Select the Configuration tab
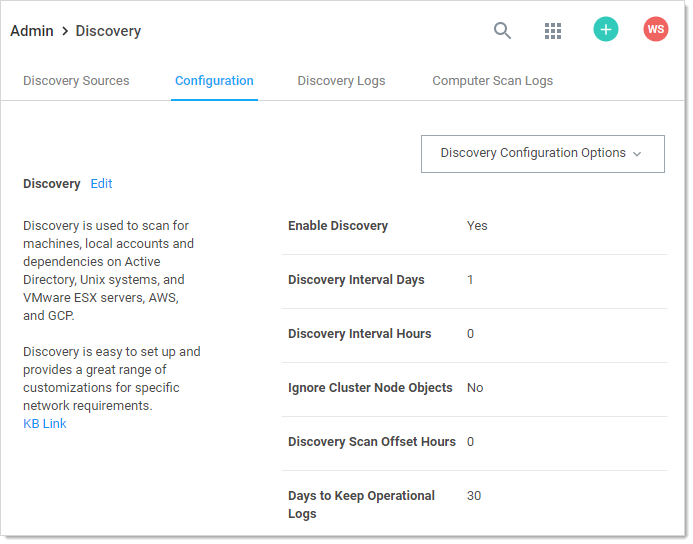693x544 pixels. [x=214, y=81]
